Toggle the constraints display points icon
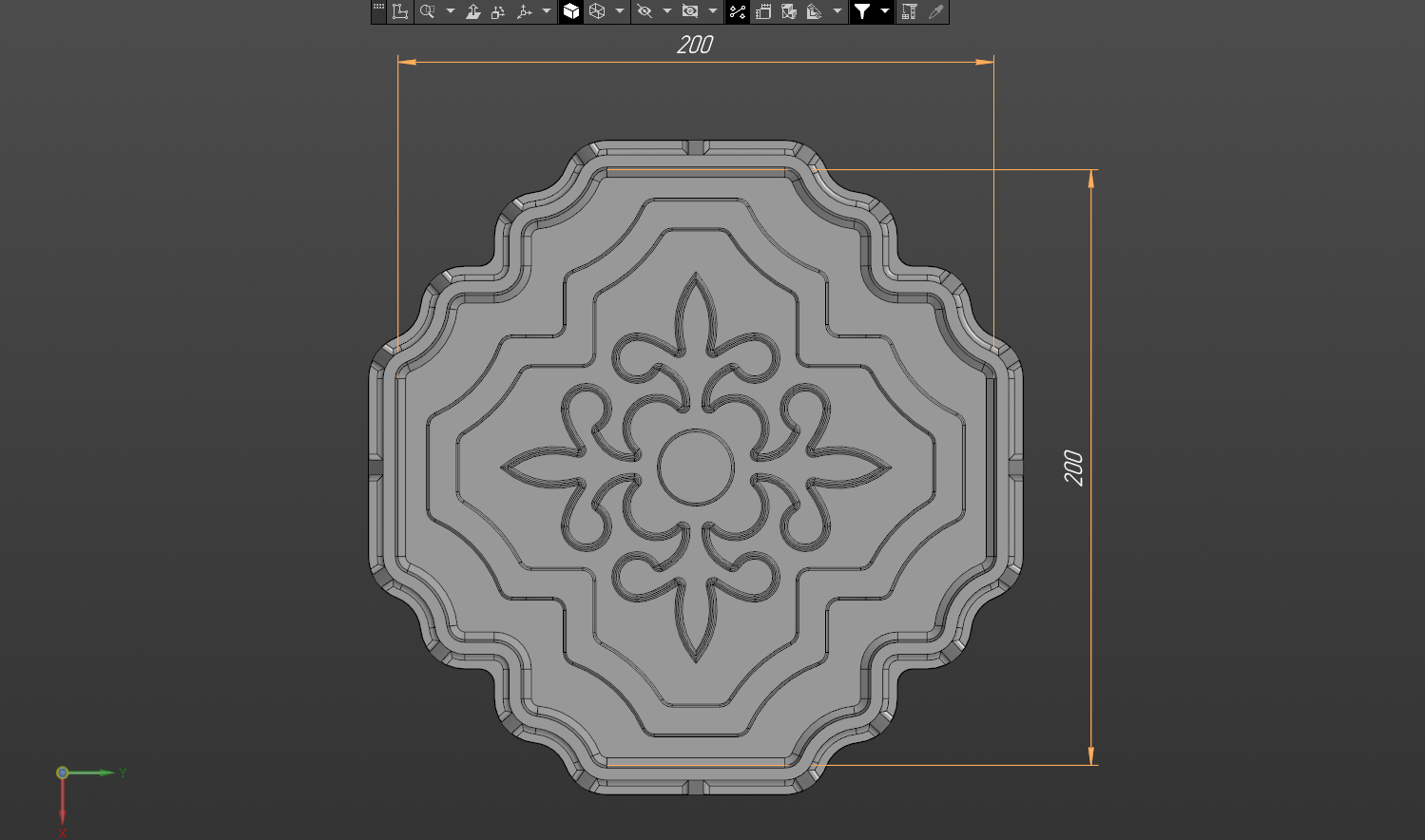The image size is (1425, 840). click(x=738, y=11)
